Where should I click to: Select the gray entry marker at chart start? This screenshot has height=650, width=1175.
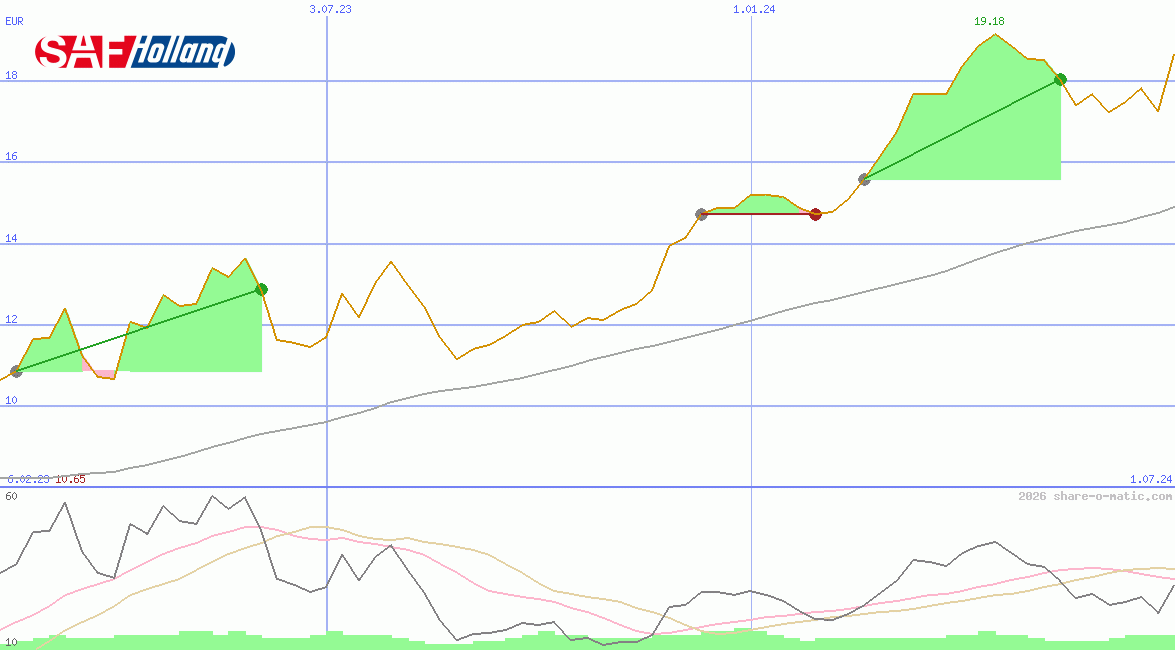16,372
